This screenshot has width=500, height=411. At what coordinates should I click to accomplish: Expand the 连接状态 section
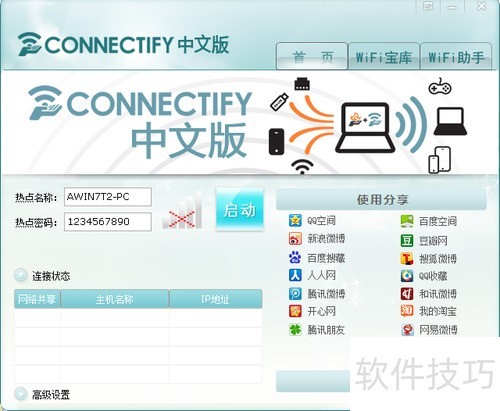[21, 275]
